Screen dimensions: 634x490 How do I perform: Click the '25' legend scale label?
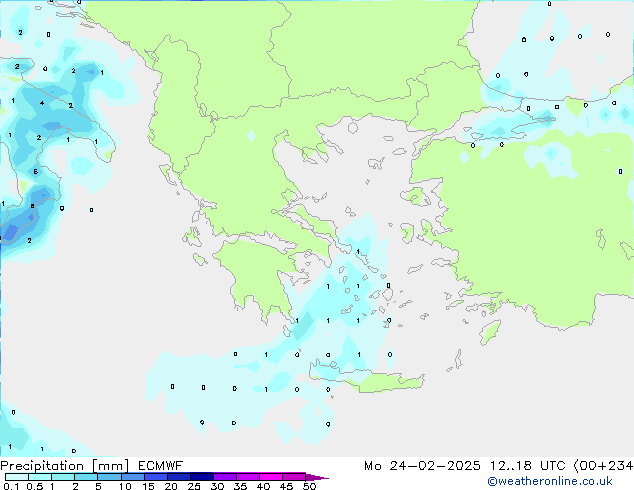point(194,486)
